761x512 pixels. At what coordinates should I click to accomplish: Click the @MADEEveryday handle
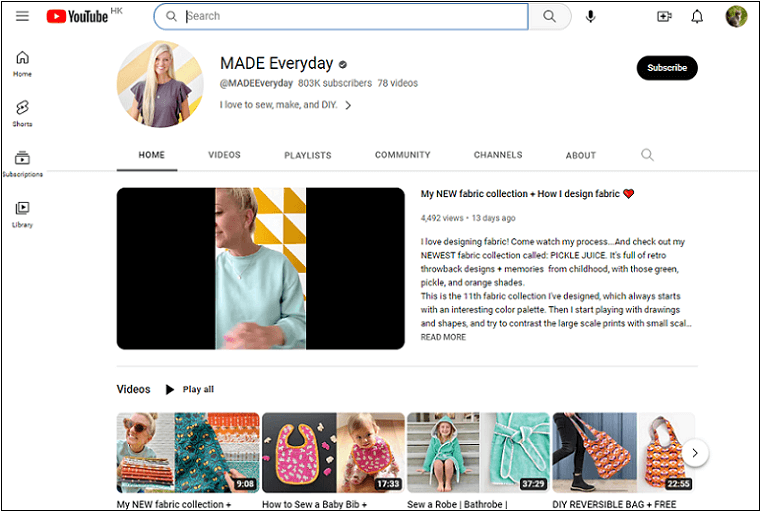[256, 83]
